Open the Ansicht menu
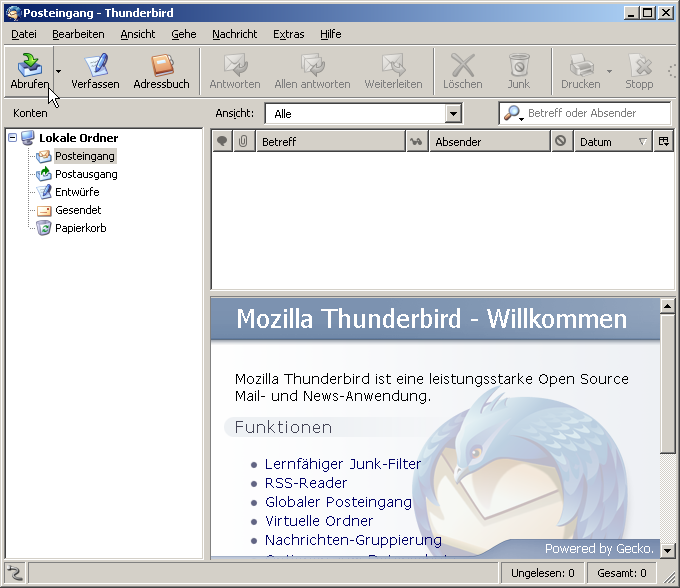This screenshot has width=680, height=588. [x=137, y=34]
